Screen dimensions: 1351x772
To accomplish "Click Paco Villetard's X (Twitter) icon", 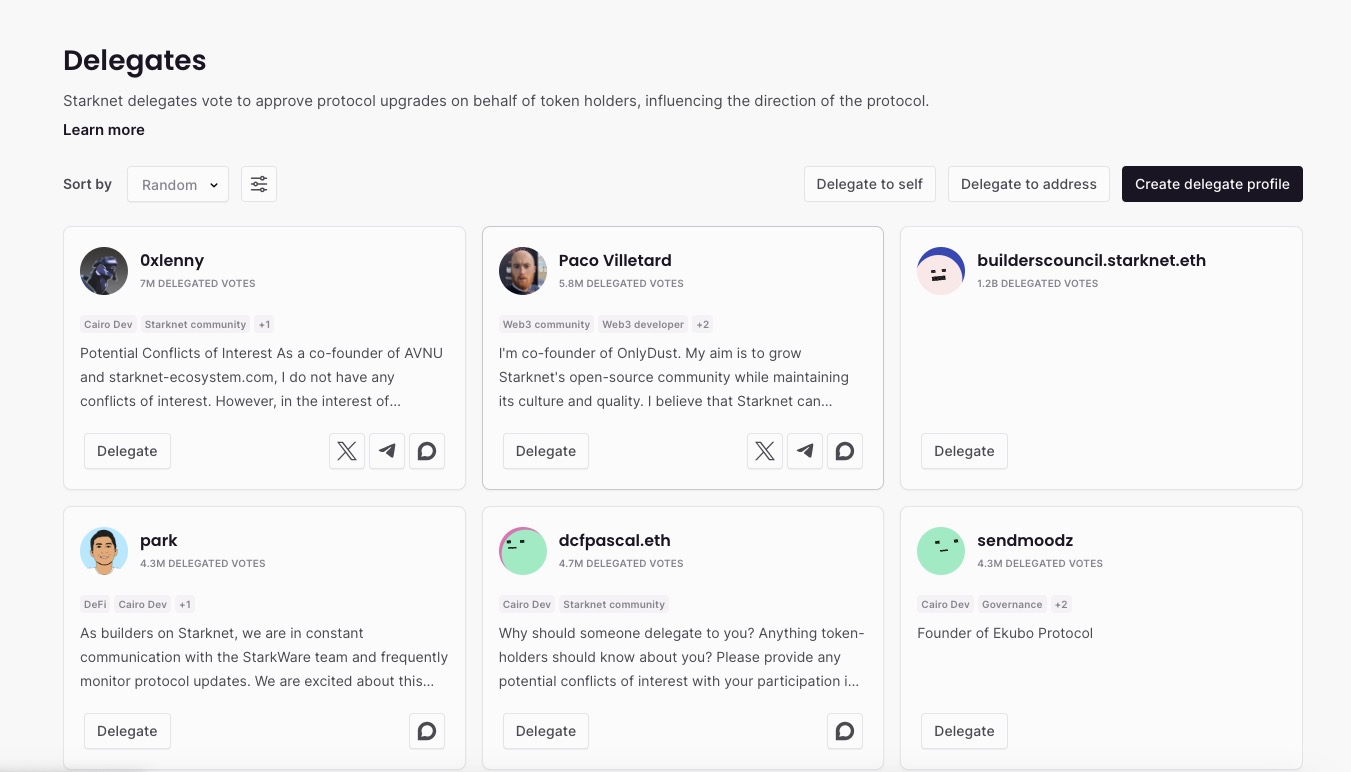I will coord(765,451).
